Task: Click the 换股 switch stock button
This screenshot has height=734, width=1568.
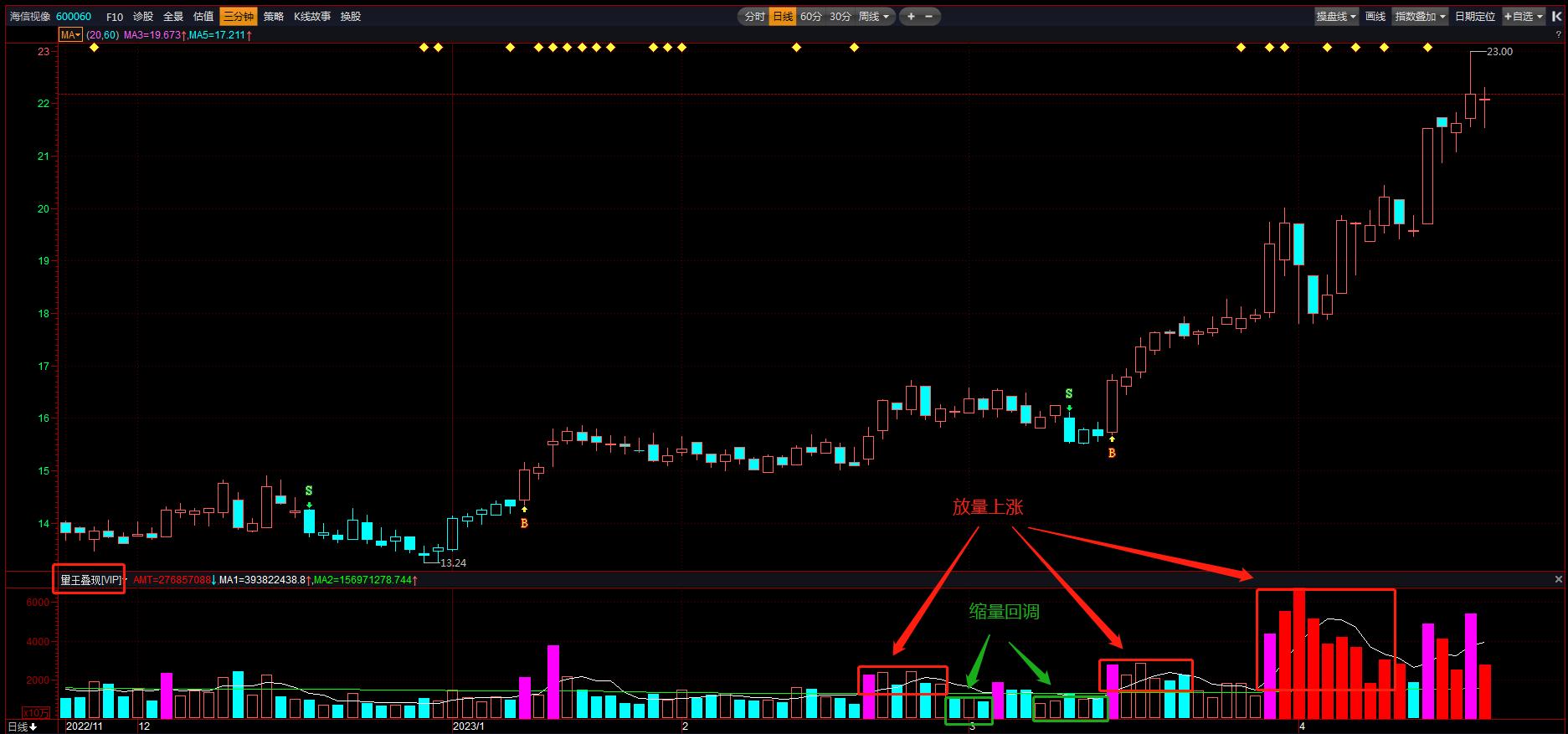Action: click(x=351, y=17)
